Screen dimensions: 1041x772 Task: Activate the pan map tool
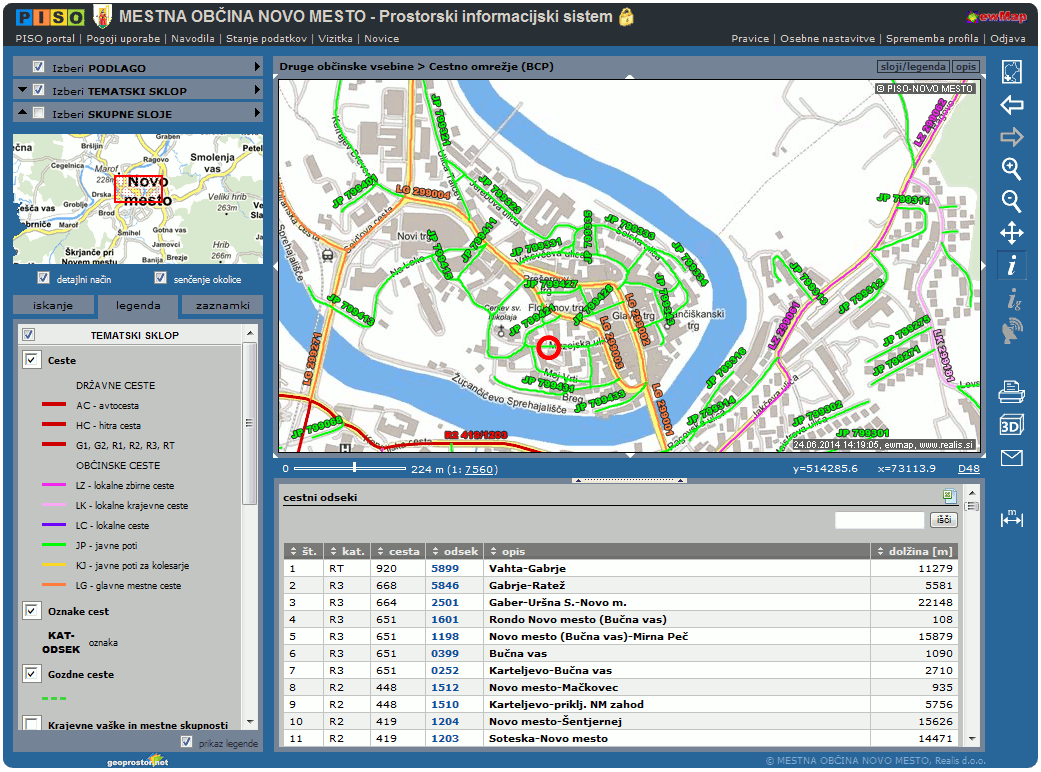point(1012,234)
